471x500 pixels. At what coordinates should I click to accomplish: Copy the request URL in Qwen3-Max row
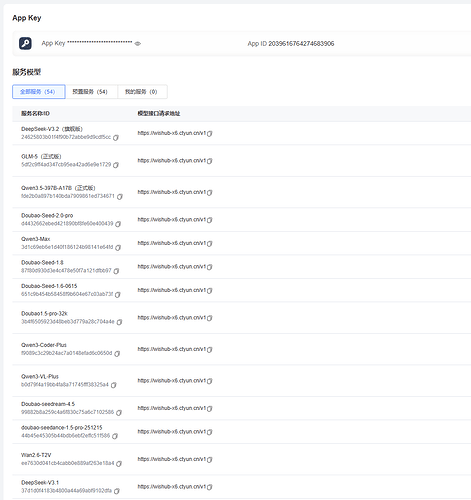click(x=210, y=244)
